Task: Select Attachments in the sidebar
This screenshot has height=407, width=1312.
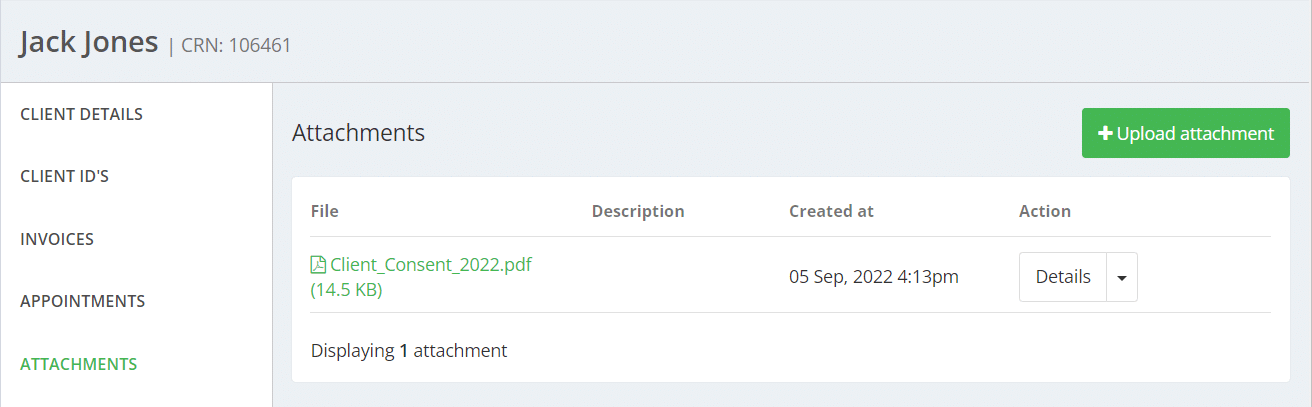Action: (x=78, y=364)
